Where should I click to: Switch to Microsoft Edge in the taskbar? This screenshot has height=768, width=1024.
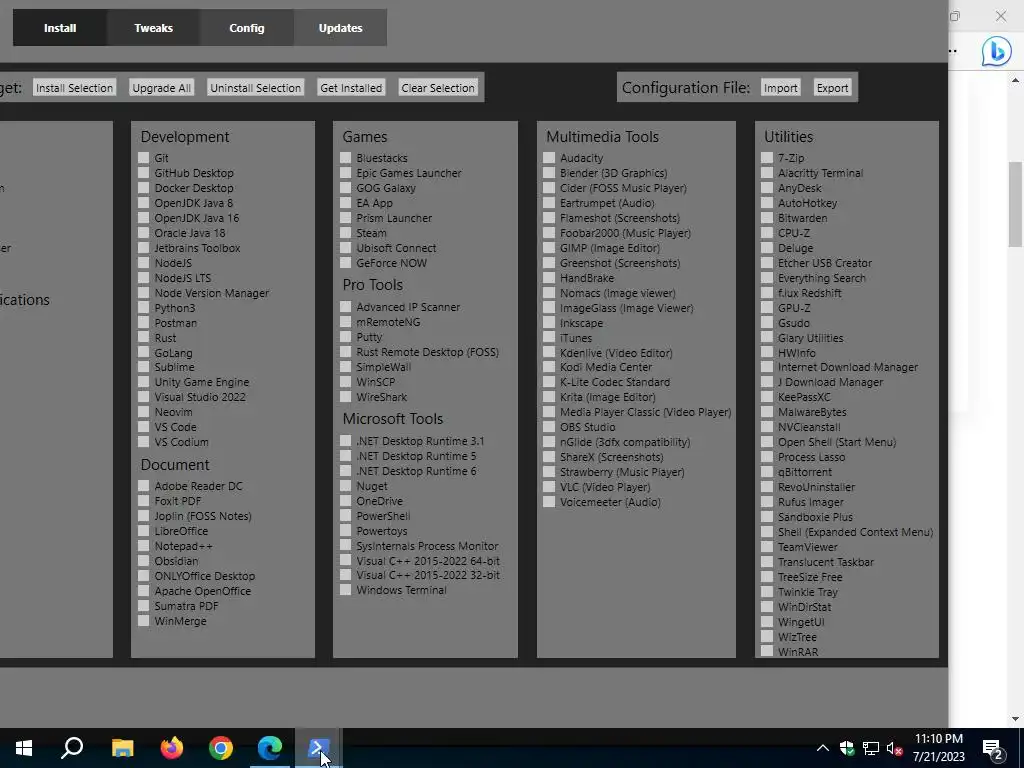point(270,748)
